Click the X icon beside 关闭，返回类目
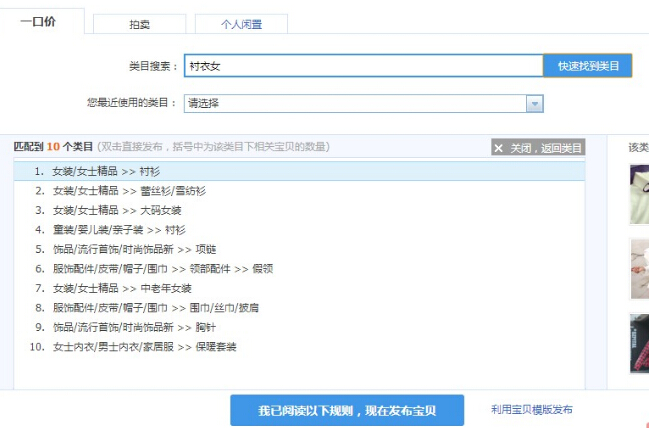The height and width of the screenshot is (428, 649). [499, 148]
